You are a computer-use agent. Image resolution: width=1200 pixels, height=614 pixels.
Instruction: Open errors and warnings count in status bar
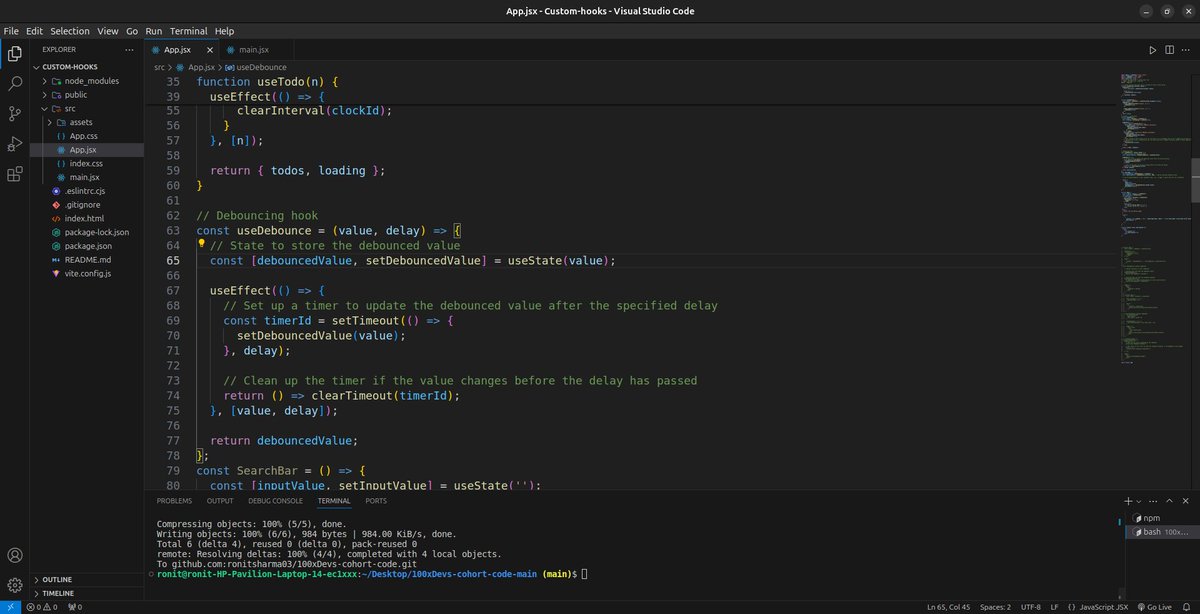point(41,607)
